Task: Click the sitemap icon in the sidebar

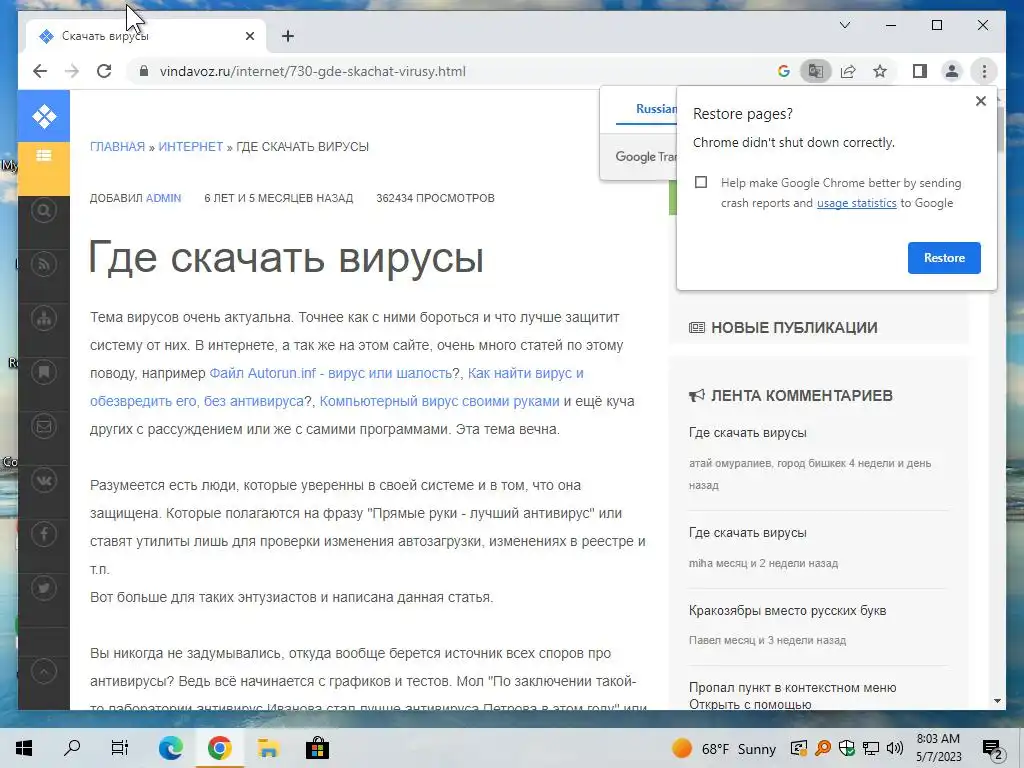Action: coord(44,319)
